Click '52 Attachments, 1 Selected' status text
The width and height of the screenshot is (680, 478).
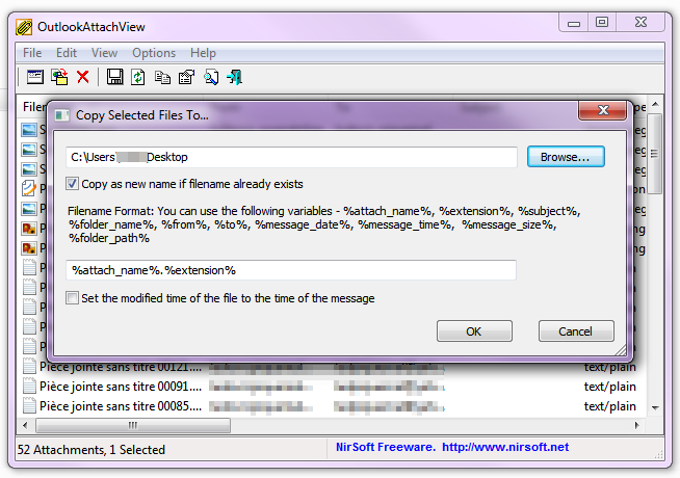point(91,449)
